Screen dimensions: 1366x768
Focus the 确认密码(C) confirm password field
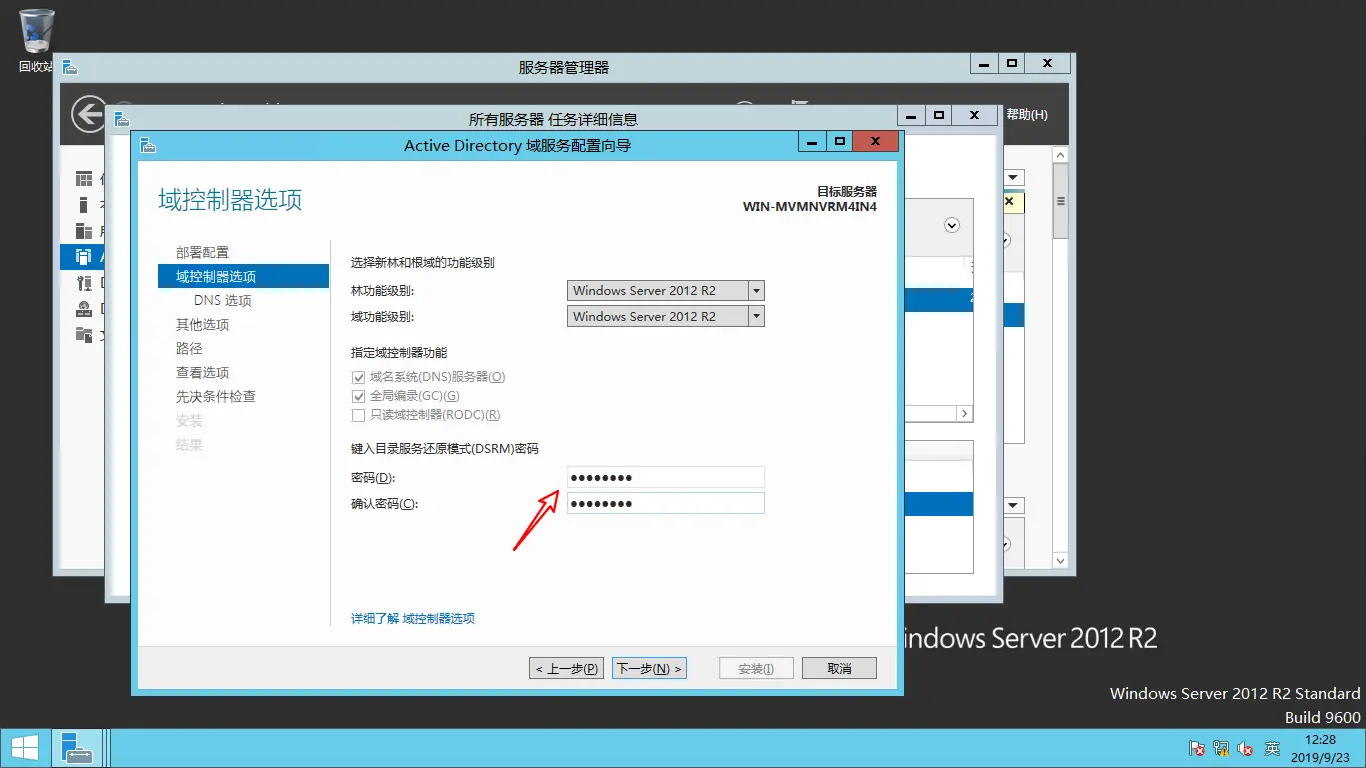click(x=666, y=503)
